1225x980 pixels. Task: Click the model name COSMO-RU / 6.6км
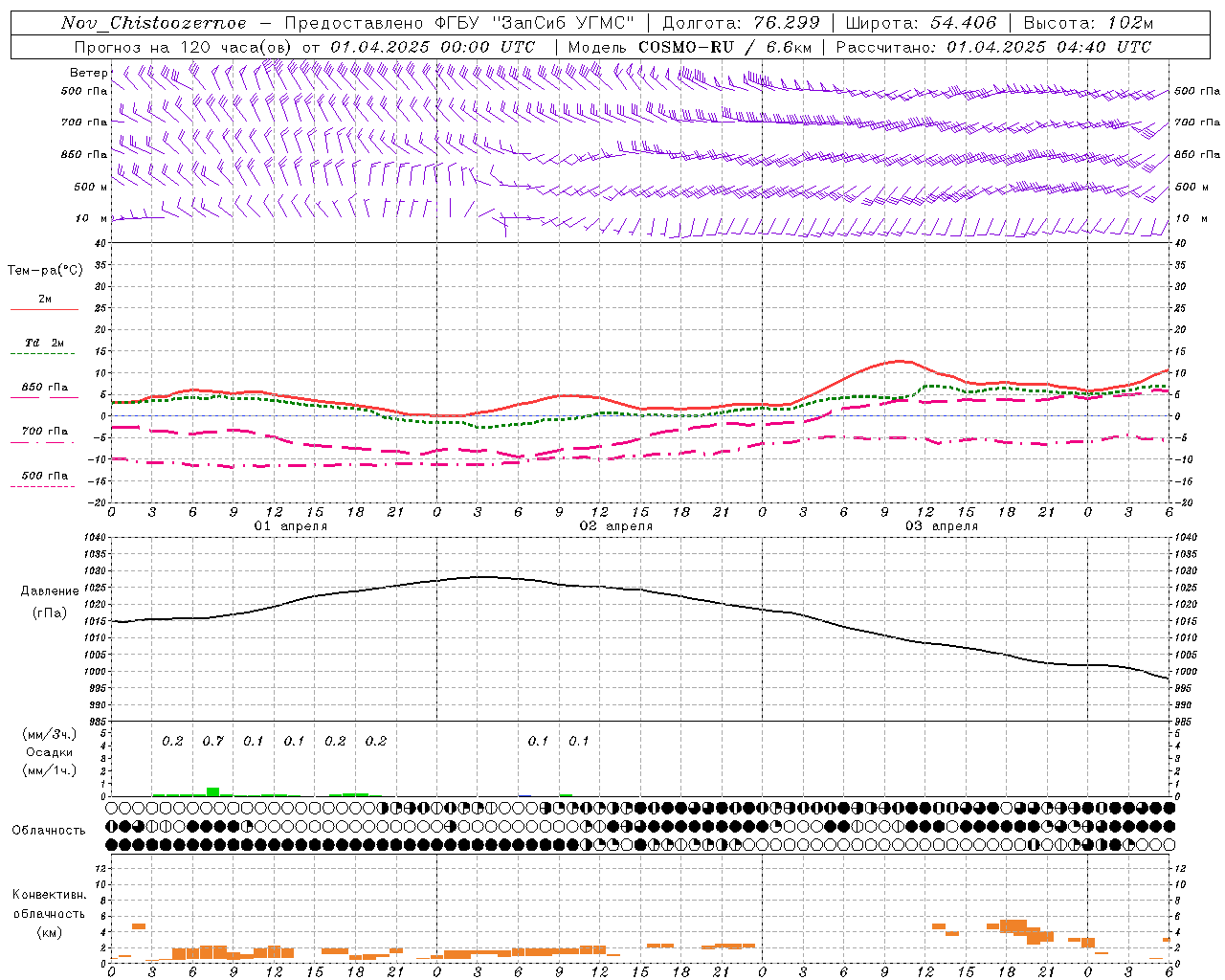coord(724,47)
